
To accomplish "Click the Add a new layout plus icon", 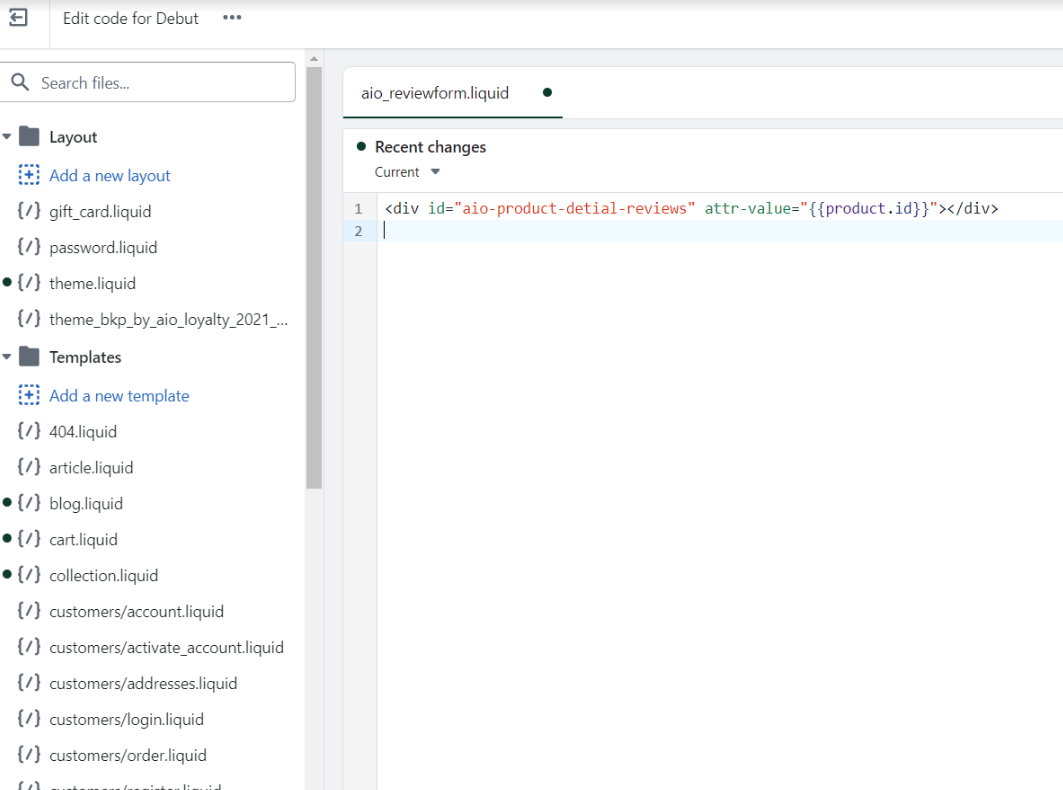I will click(x=28, y=175).
